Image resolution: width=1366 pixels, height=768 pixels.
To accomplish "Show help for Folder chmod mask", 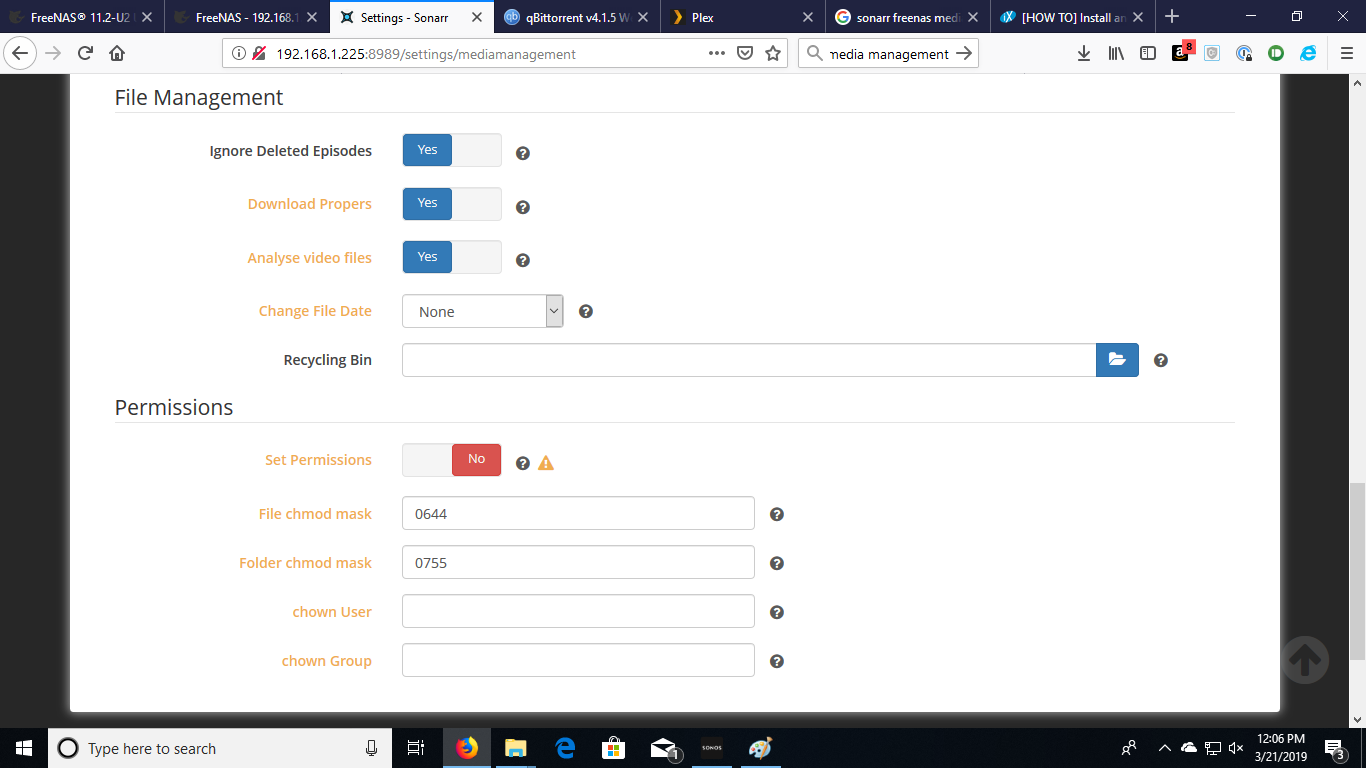I will click(x=777, y=563).
